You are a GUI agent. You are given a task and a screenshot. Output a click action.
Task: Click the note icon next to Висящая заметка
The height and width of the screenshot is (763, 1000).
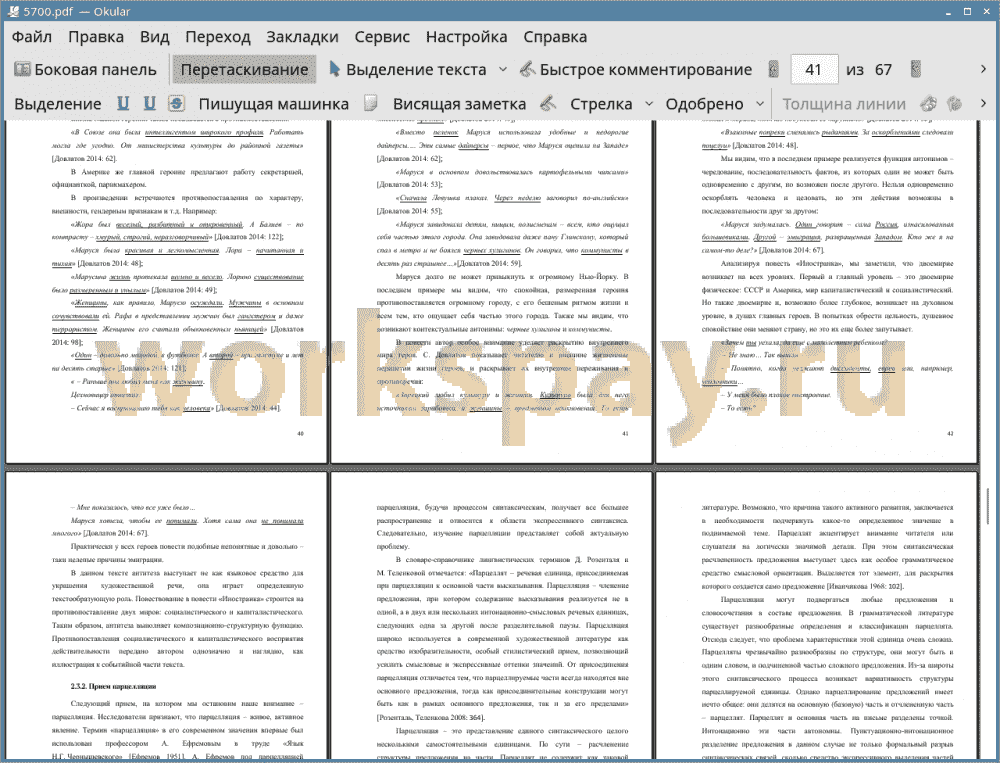(371, 103)
